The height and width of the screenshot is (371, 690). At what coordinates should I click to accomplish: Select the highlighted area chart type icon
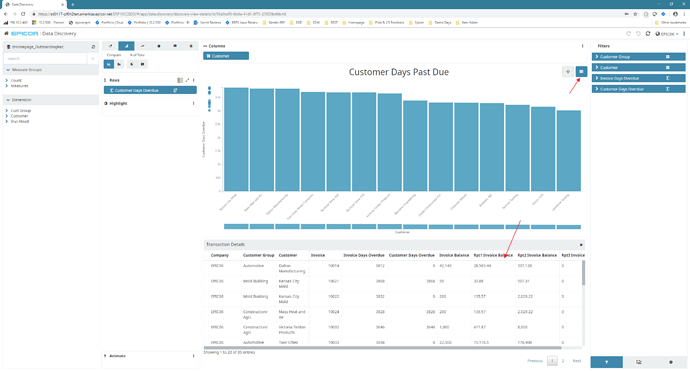126,46
